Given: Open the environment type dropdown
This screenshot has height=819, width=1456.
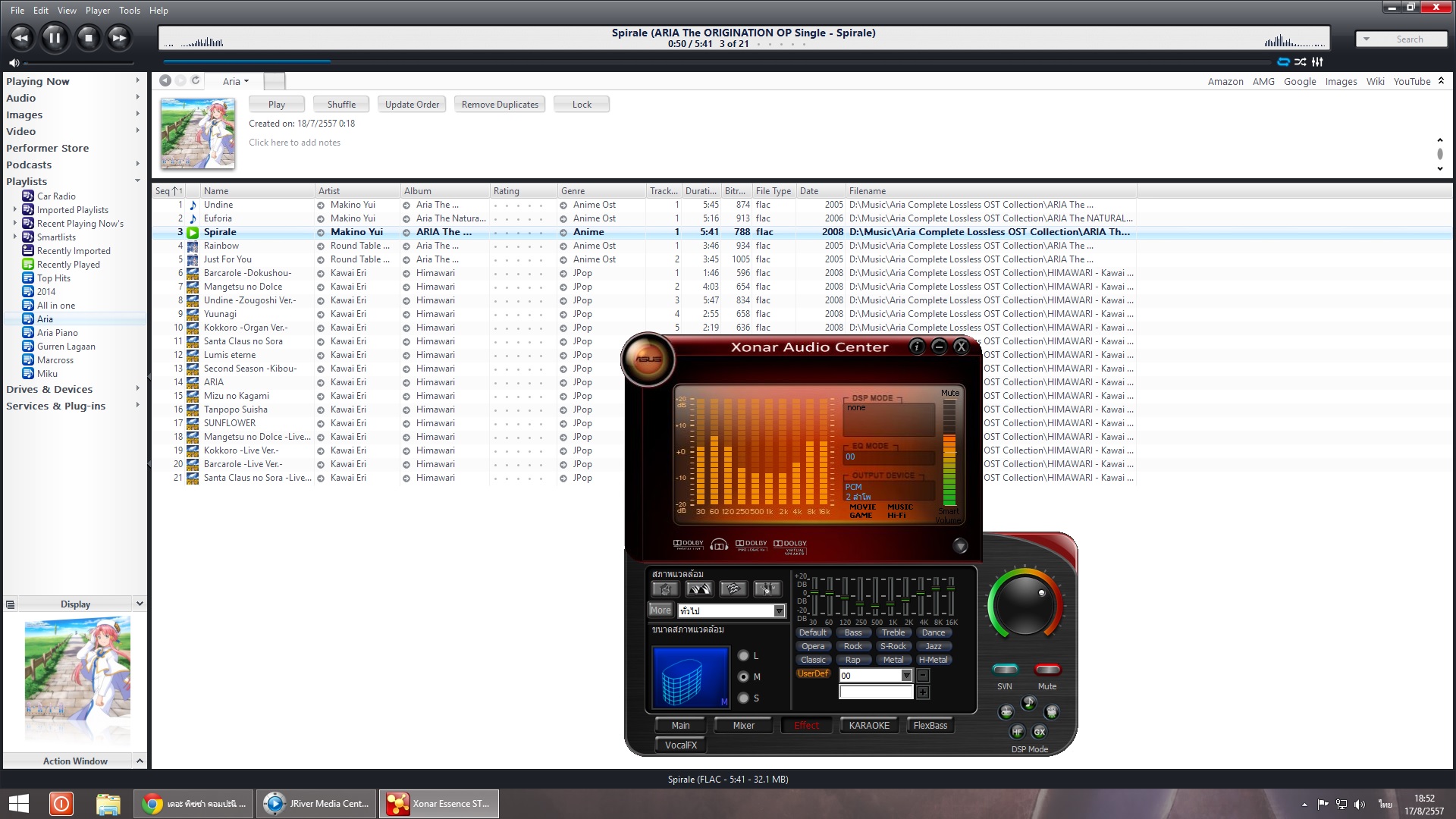Looking at the screenshot, I should coord(779,611).
